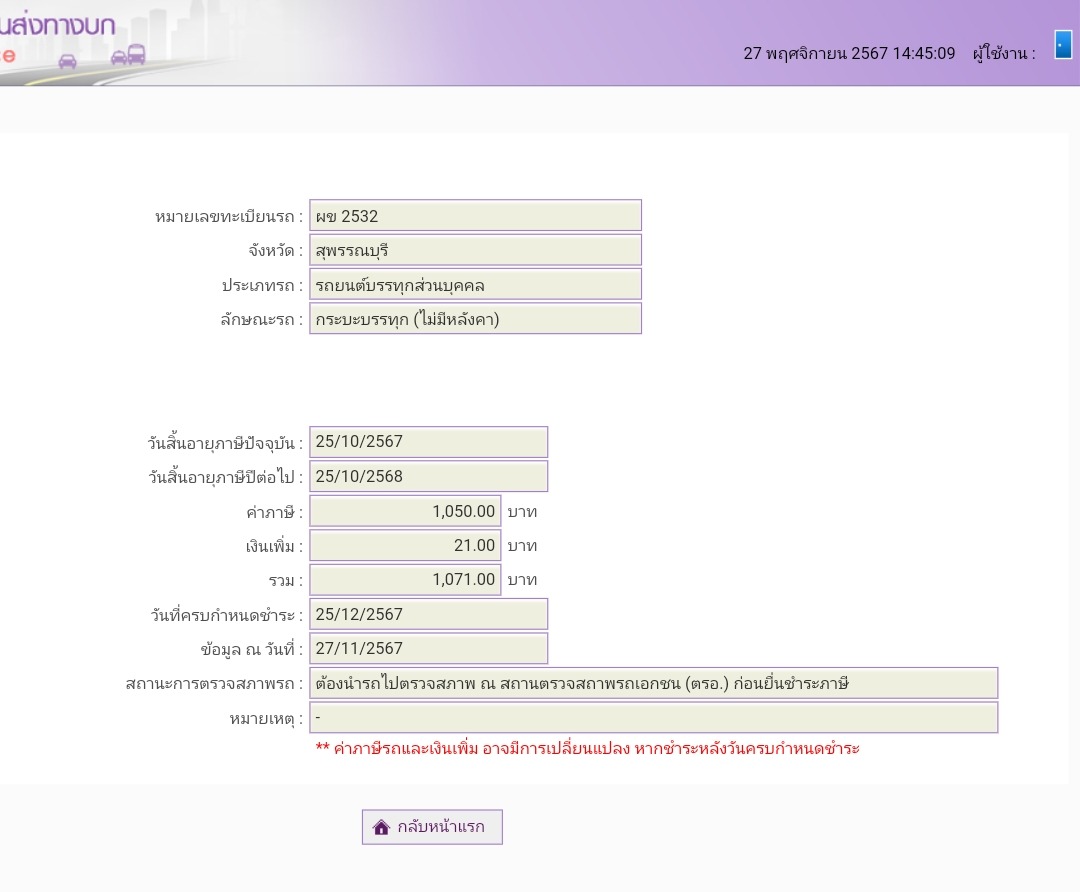1080x892 pixels.
Task: Select the license plate field ผข 2532
Action: (475, 216)
